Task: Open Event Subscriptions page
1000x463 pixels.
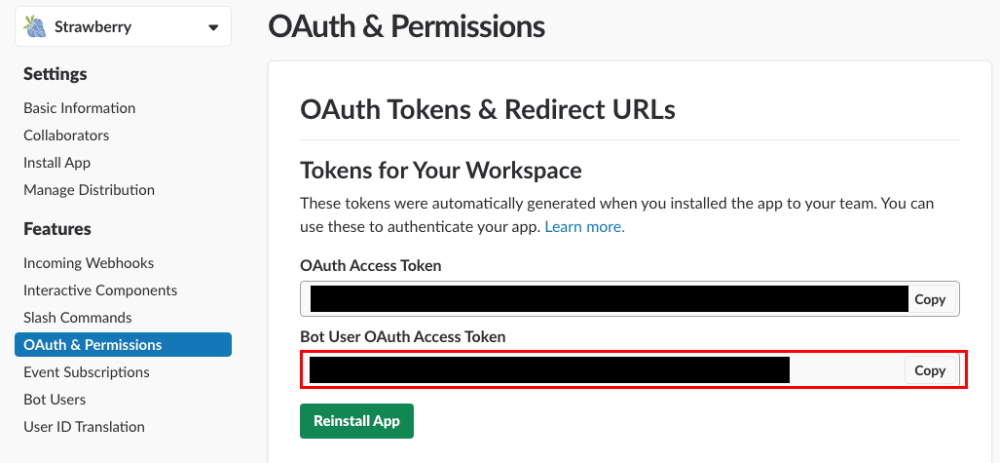Action: click(x=87, y=372)
